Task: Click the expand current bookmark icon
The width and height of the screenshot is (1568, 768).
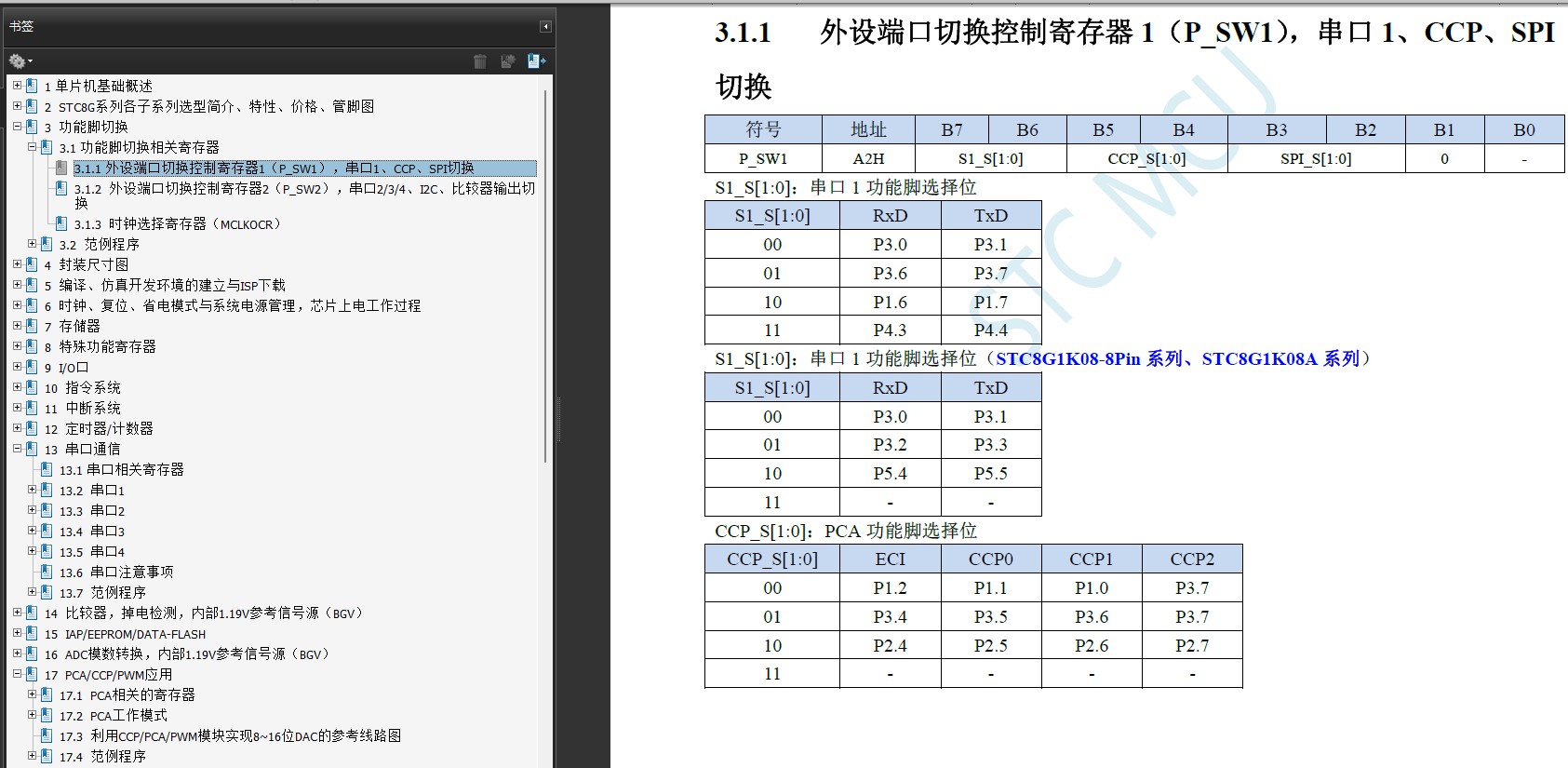Action: (x=536, y=61)
